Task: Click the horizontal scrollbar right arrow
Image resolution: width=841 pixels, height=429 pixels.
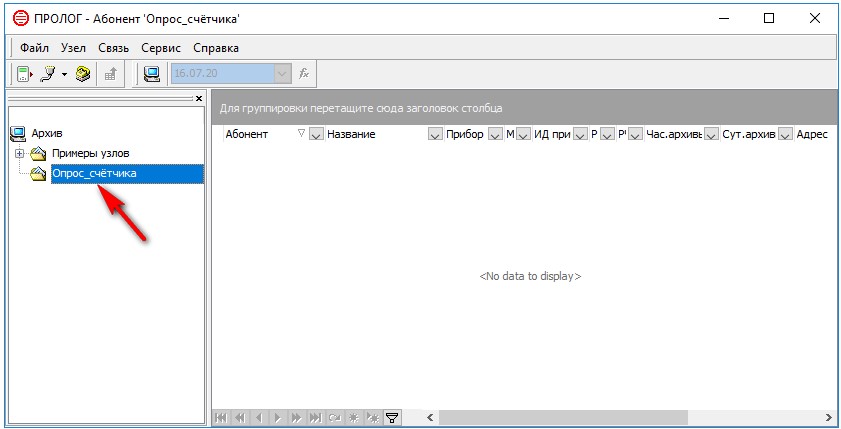Action: pos(829,418)
